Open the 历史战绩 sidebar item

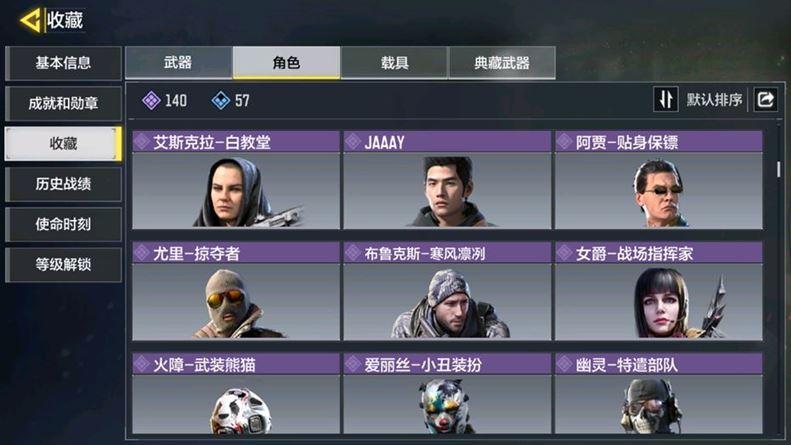coord(63,184)
